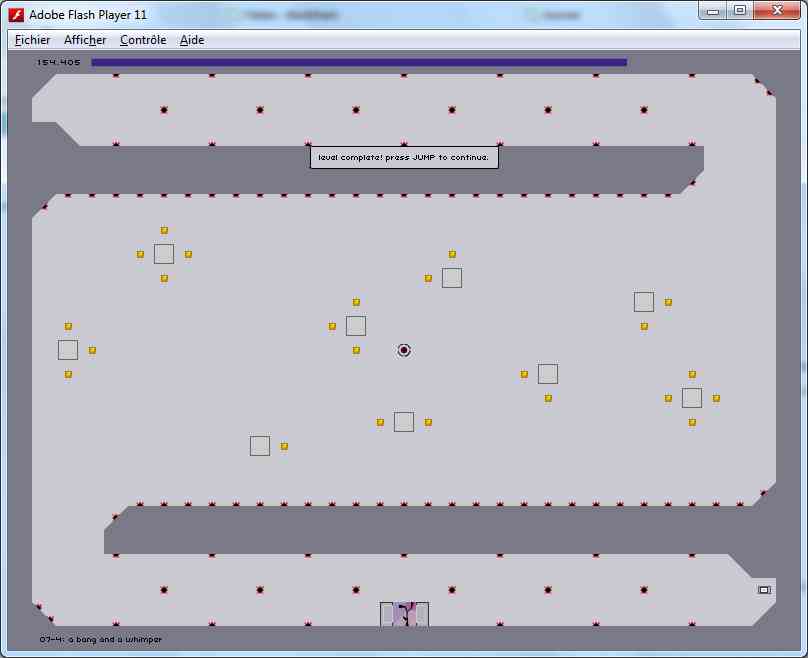The image size is (808, 658).
Task: Close the Adobe Flash Player window
Action: click(777, 11)
